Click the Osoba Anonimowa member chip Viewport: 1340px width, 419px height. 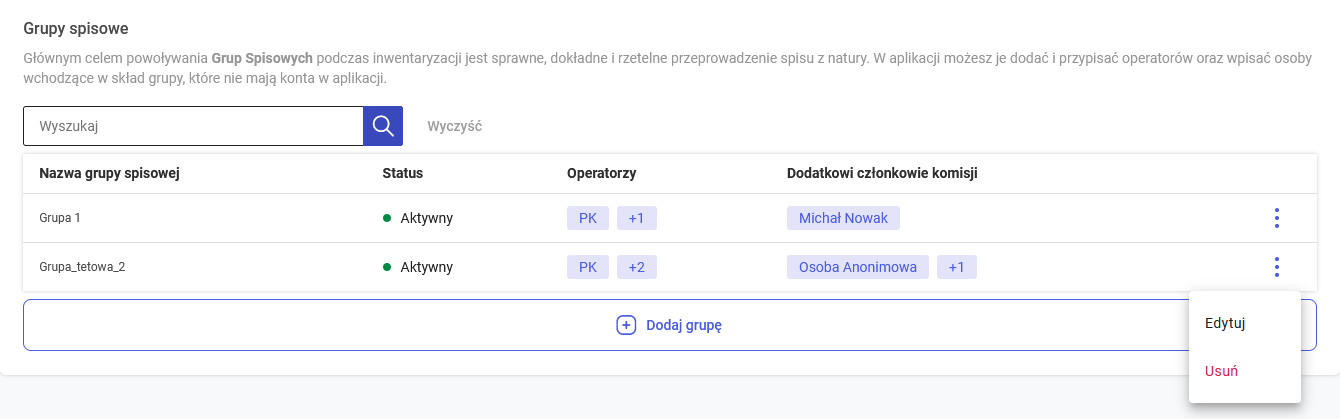point(857,267)
